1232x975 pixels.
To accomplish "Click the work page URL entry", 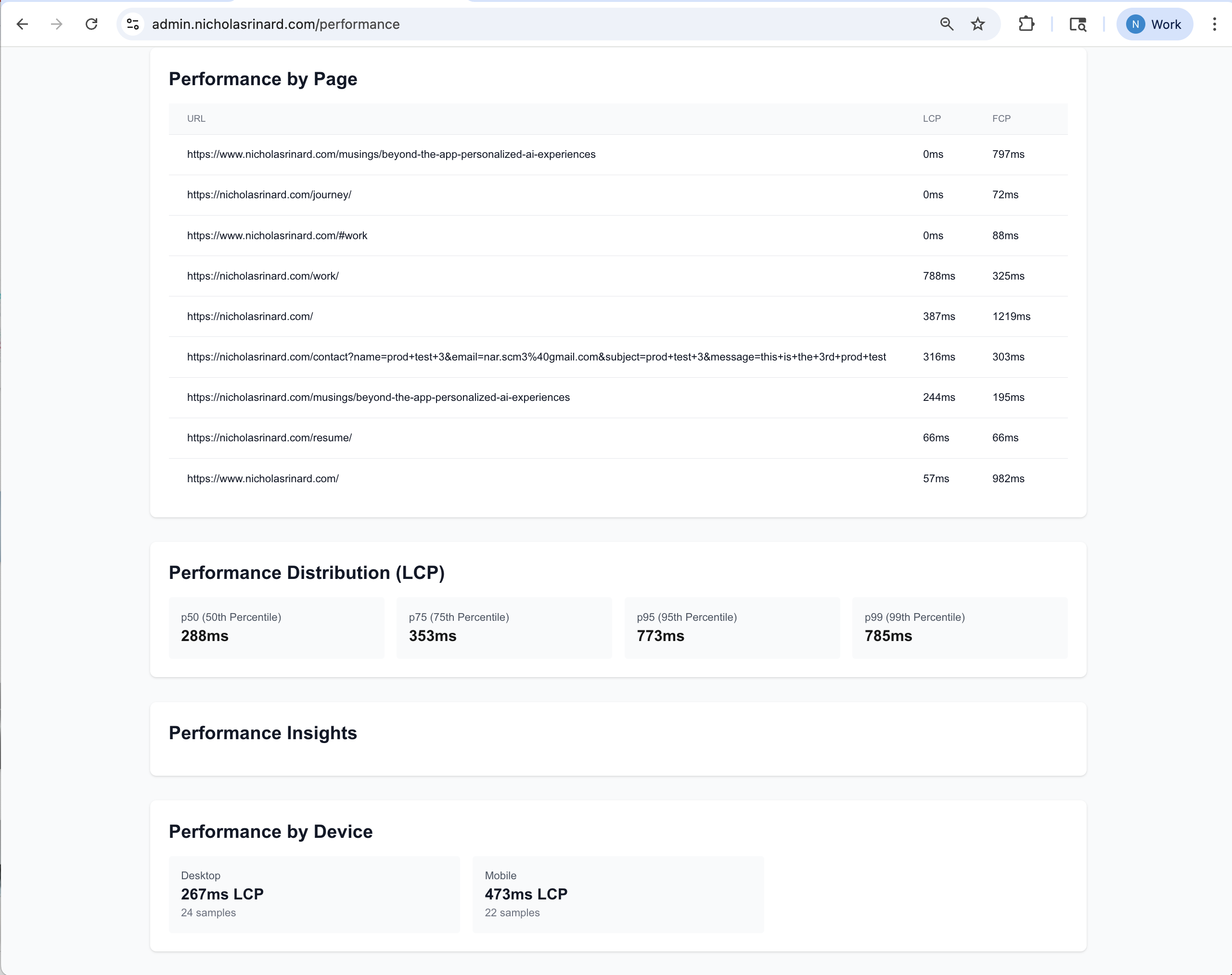I will [263, 276].
